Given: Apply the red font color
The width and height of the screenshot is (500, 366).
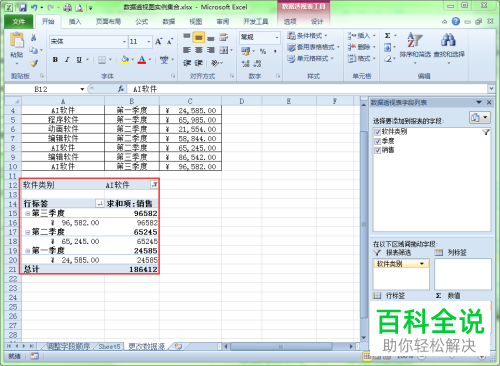Looking at the screenshot, I should [x=142, y=60].
